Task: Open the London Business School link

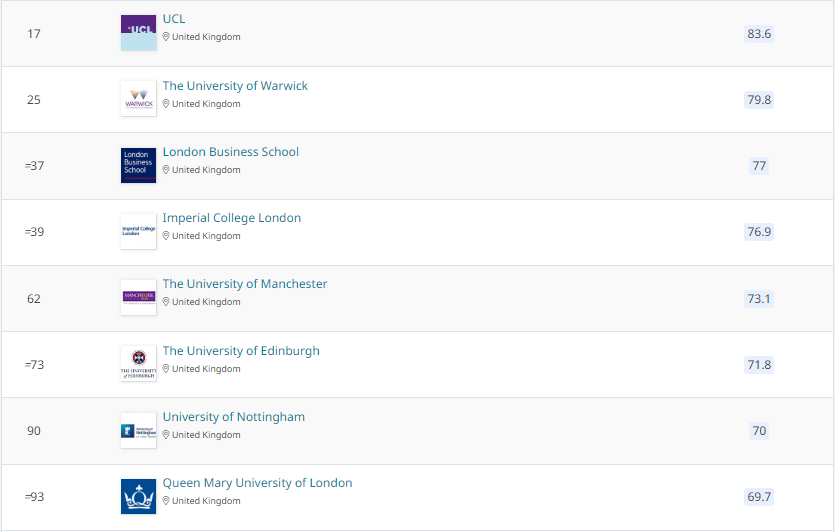Action: coord(231,152)
